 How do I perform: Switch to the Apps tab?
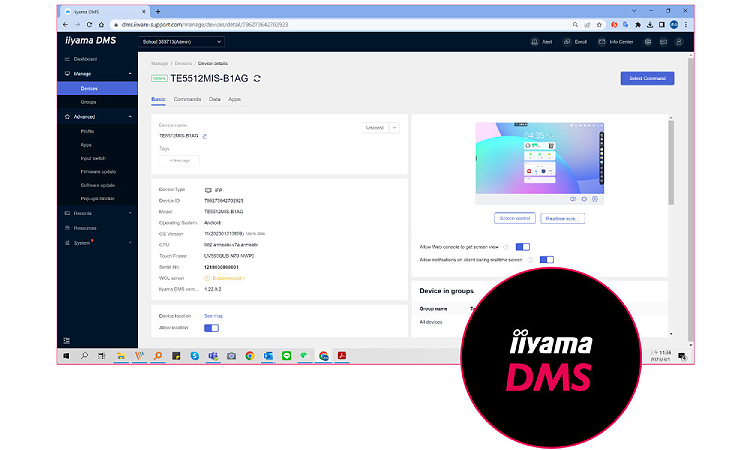[234, 99]
